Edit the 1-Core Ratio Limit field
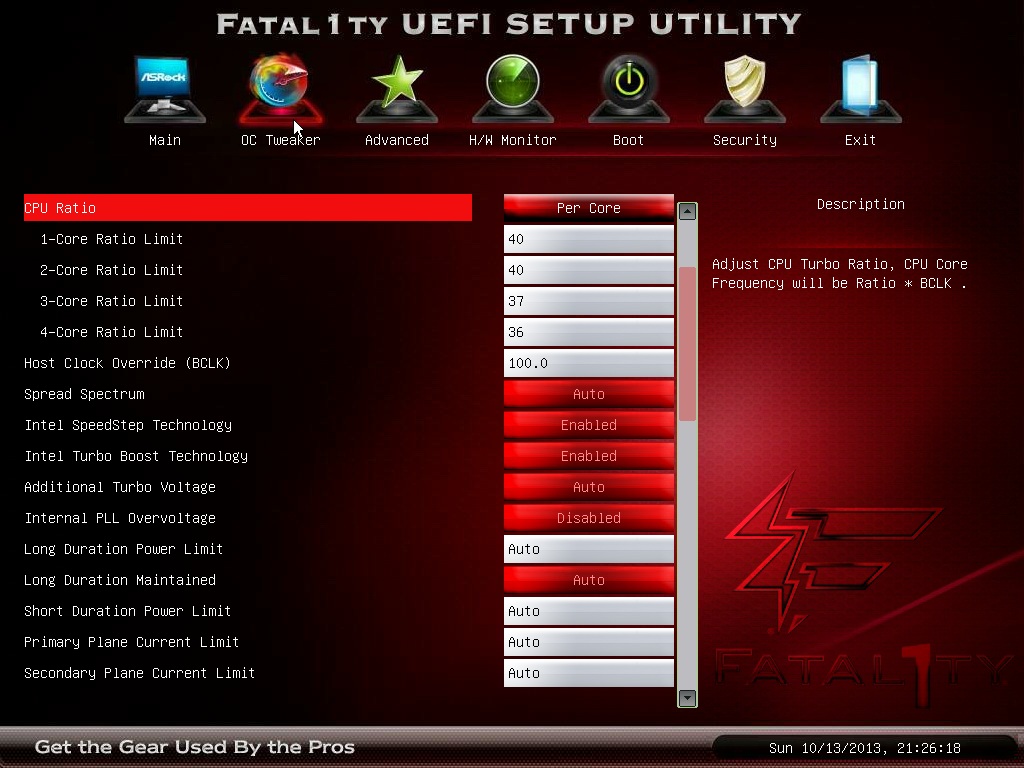The width and height of the screenshot is (1024, 768). click(x=588, y=239)
